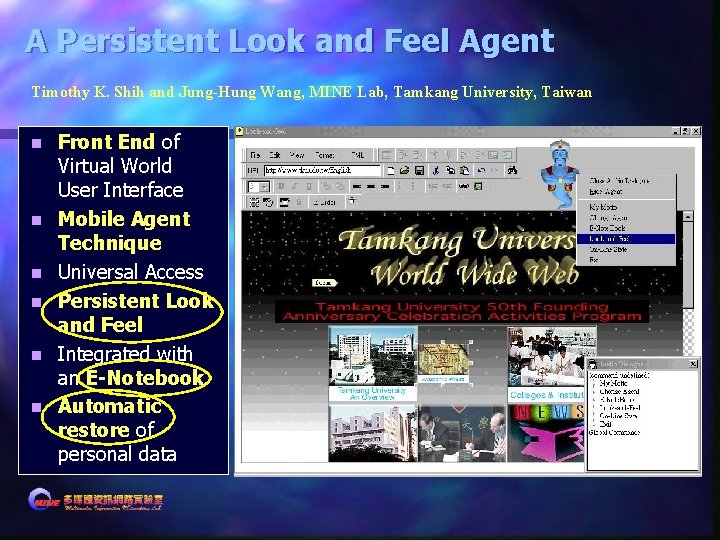
Task: Click the Open folder icon
Action: [x=405, y=170]
